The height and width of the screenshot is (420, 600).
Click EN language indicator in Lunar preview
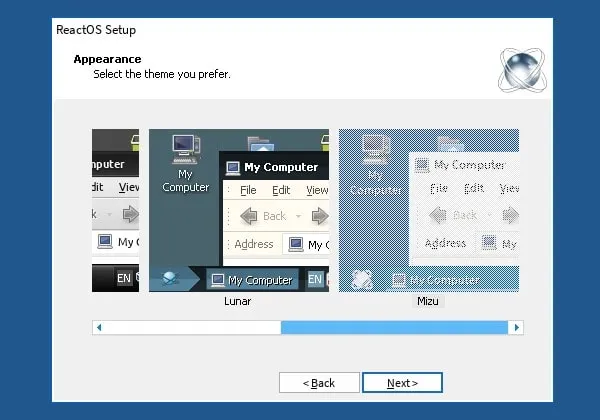point(316,280)
